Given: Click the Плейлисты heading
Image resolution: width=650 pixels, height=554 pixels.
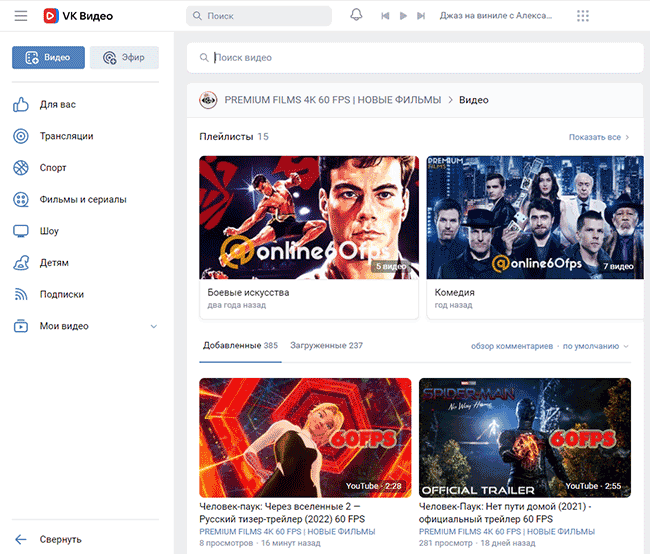Looking at the screenshot, I should pyautogui.click(x=226, y=136).
